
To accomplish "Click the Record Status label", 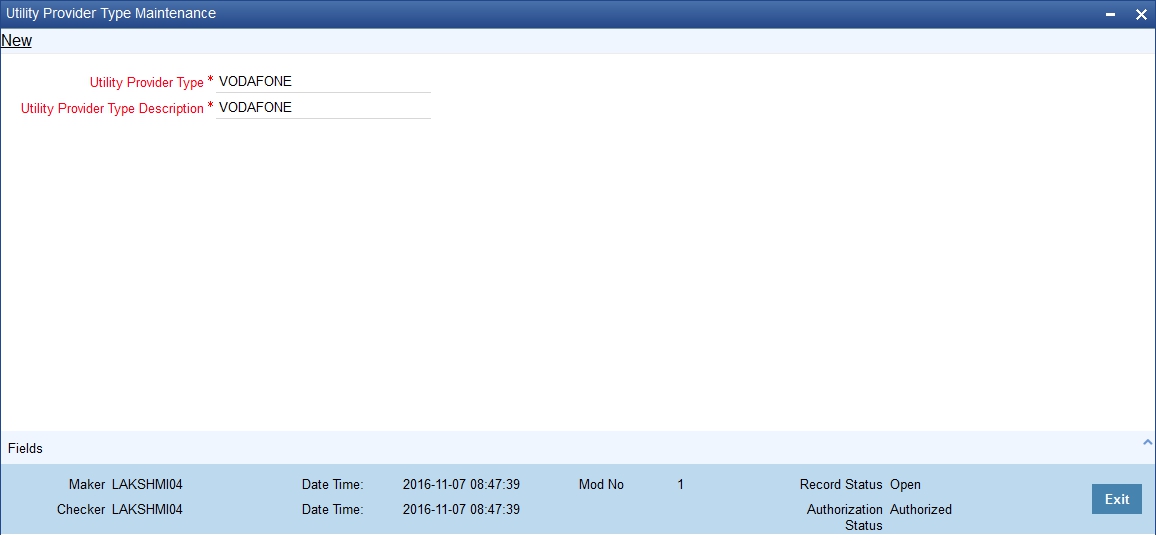I will (841, 484).
